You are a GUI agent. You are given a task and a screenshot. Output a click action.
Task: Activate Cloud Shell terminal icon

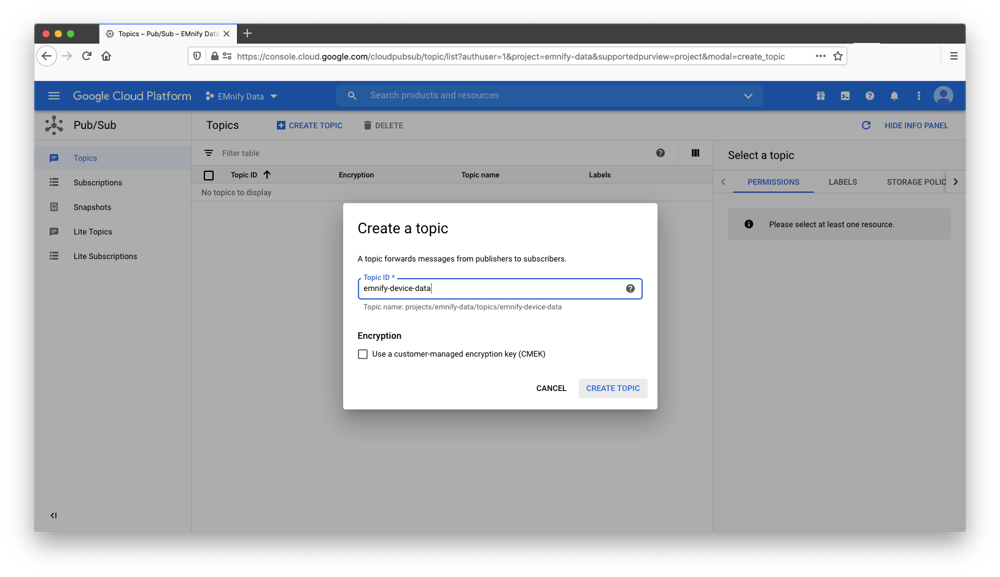[x=845, y=96]
